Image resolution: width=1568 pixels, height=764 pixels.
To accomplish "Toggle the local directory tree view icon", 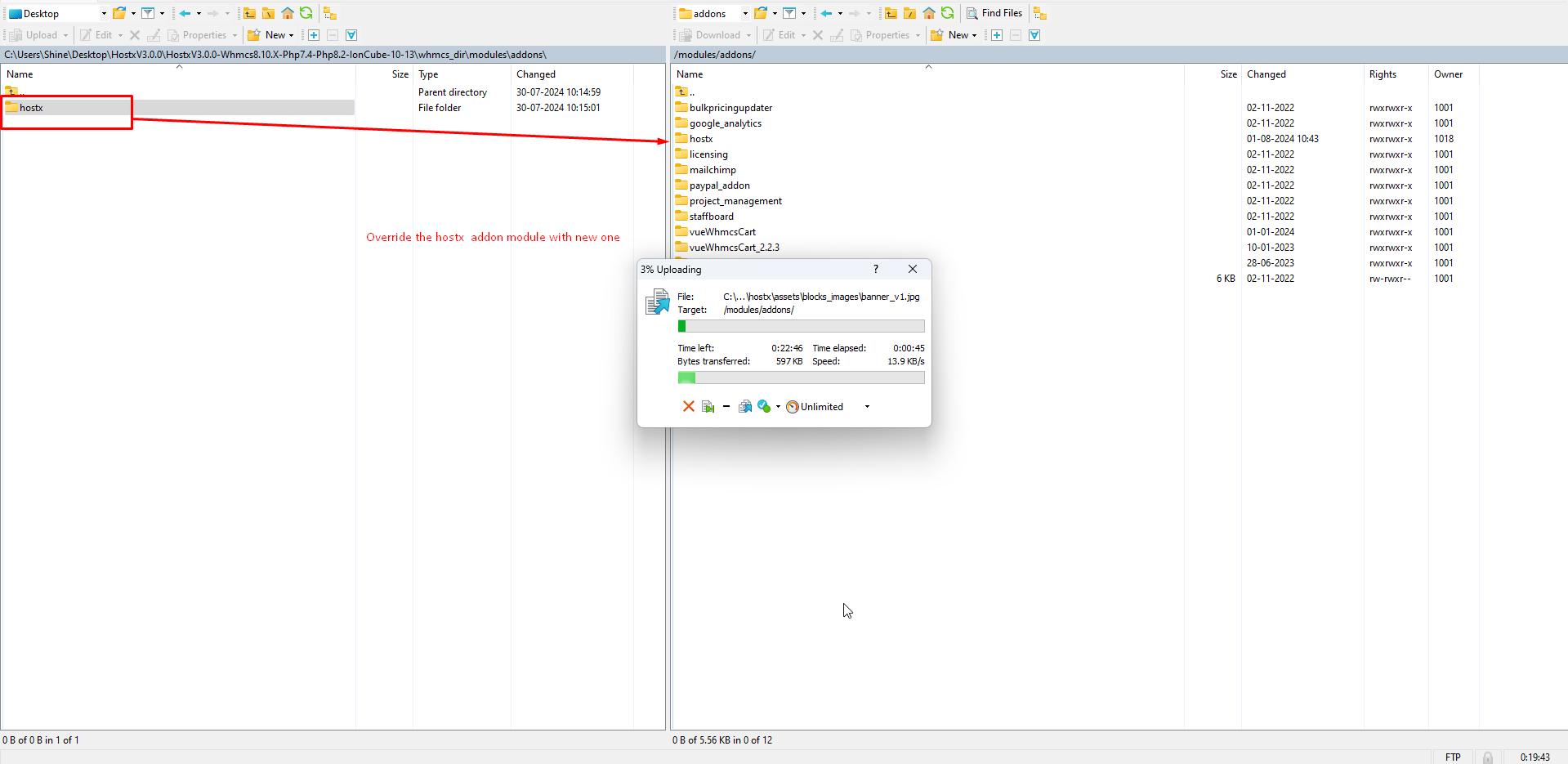I will (329, 13).
